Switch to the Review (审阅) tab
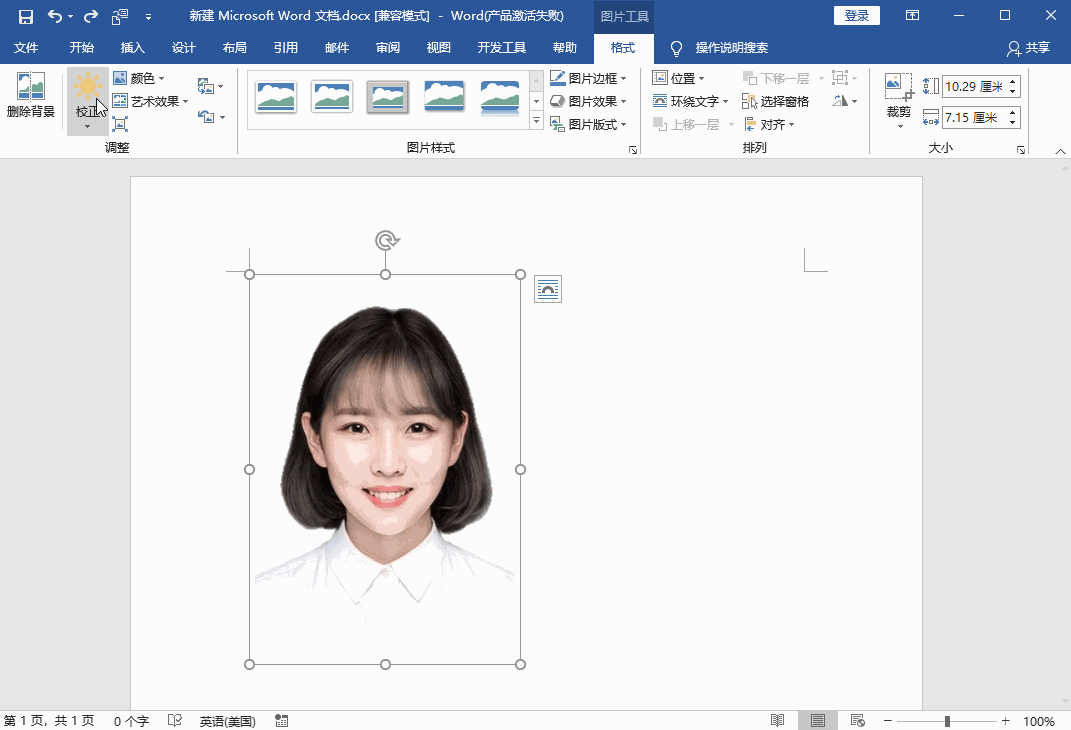 coord(388,48)
